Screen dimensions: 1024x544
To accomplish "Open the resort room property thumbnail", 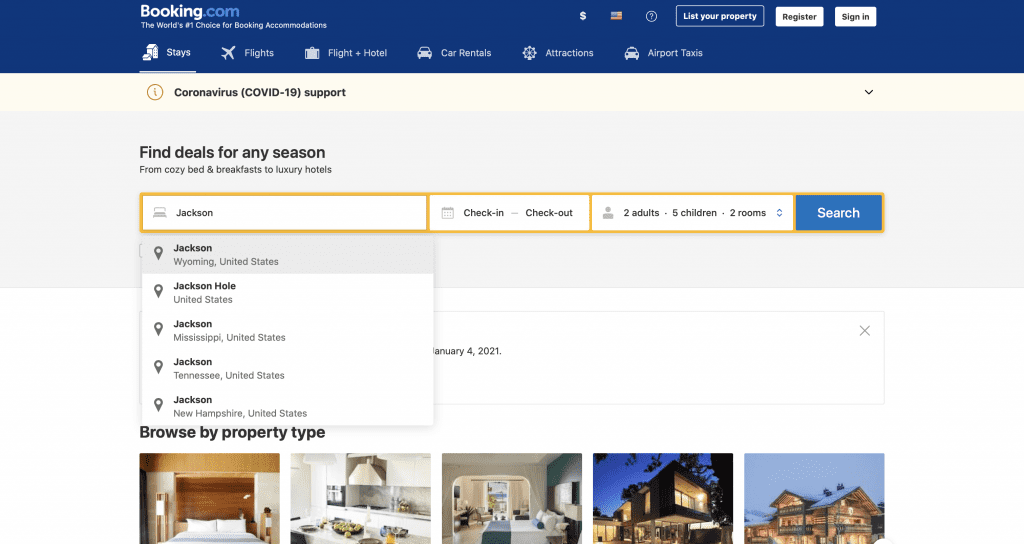I will (x=512, y=498).
